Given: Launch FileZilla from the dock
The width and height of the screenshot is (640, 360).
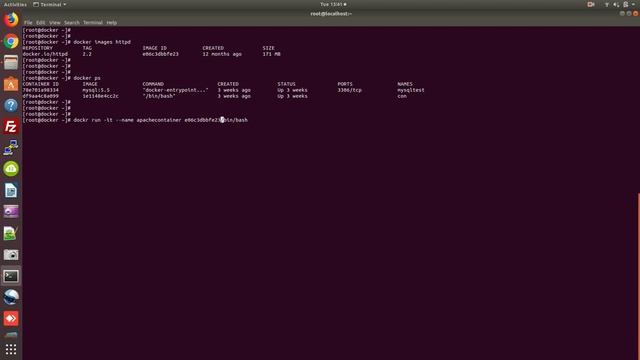Looking at the screenshot, I should [x=11, y=127].
